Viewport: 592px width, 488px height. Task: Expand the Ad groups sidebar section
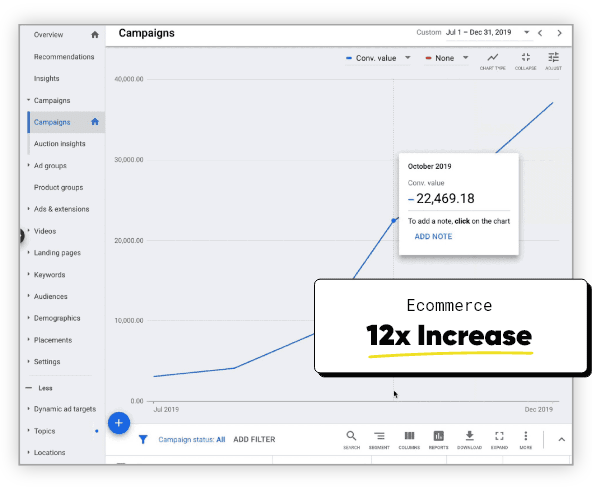[x=50, y=166]
